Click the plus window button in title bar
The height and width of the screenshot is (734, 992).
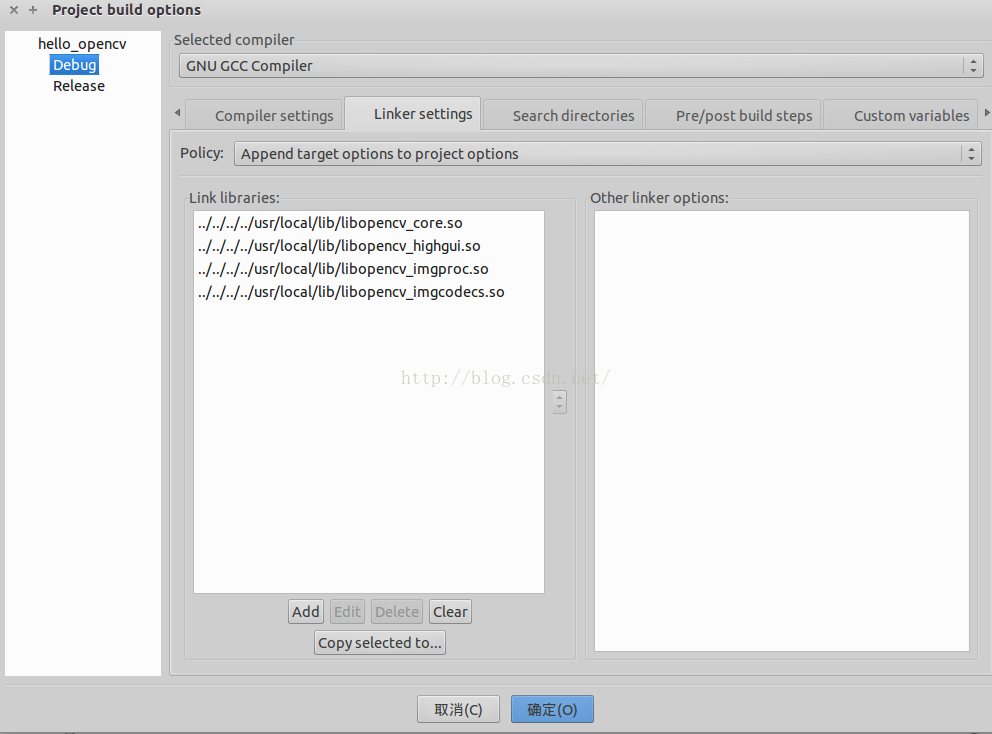click(33, 10)
